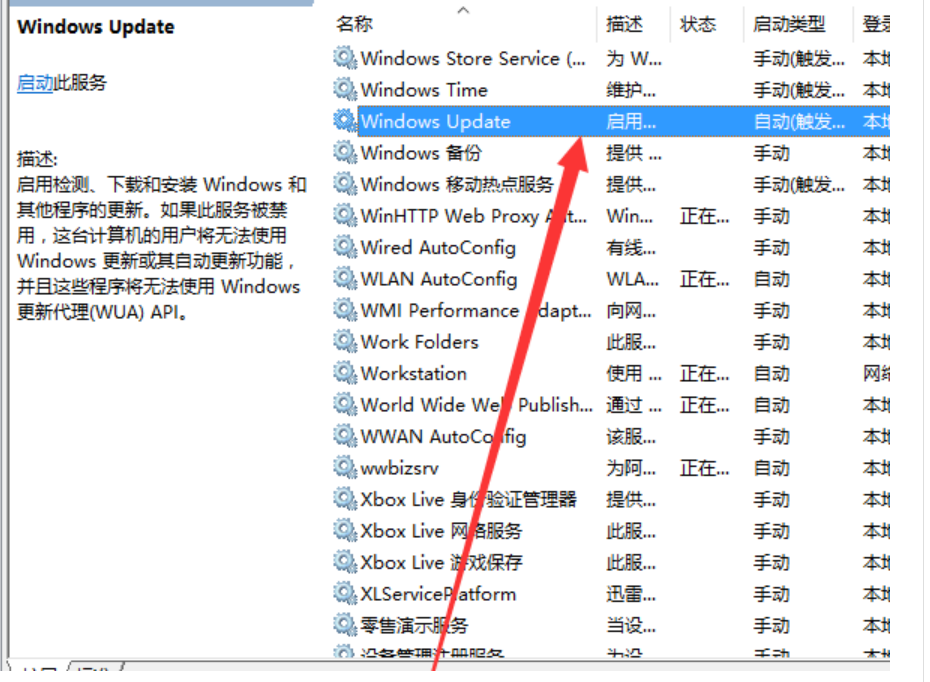The width and height of the screenshot is (930, 682).
Task: Click the 手动 startup type of Work Folders
Action: (x=771, y=342)
